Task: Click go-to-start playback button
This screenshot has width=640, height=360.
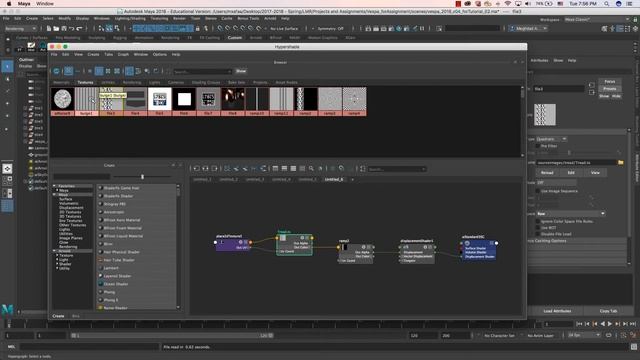Action: click(x=579, y=324)
